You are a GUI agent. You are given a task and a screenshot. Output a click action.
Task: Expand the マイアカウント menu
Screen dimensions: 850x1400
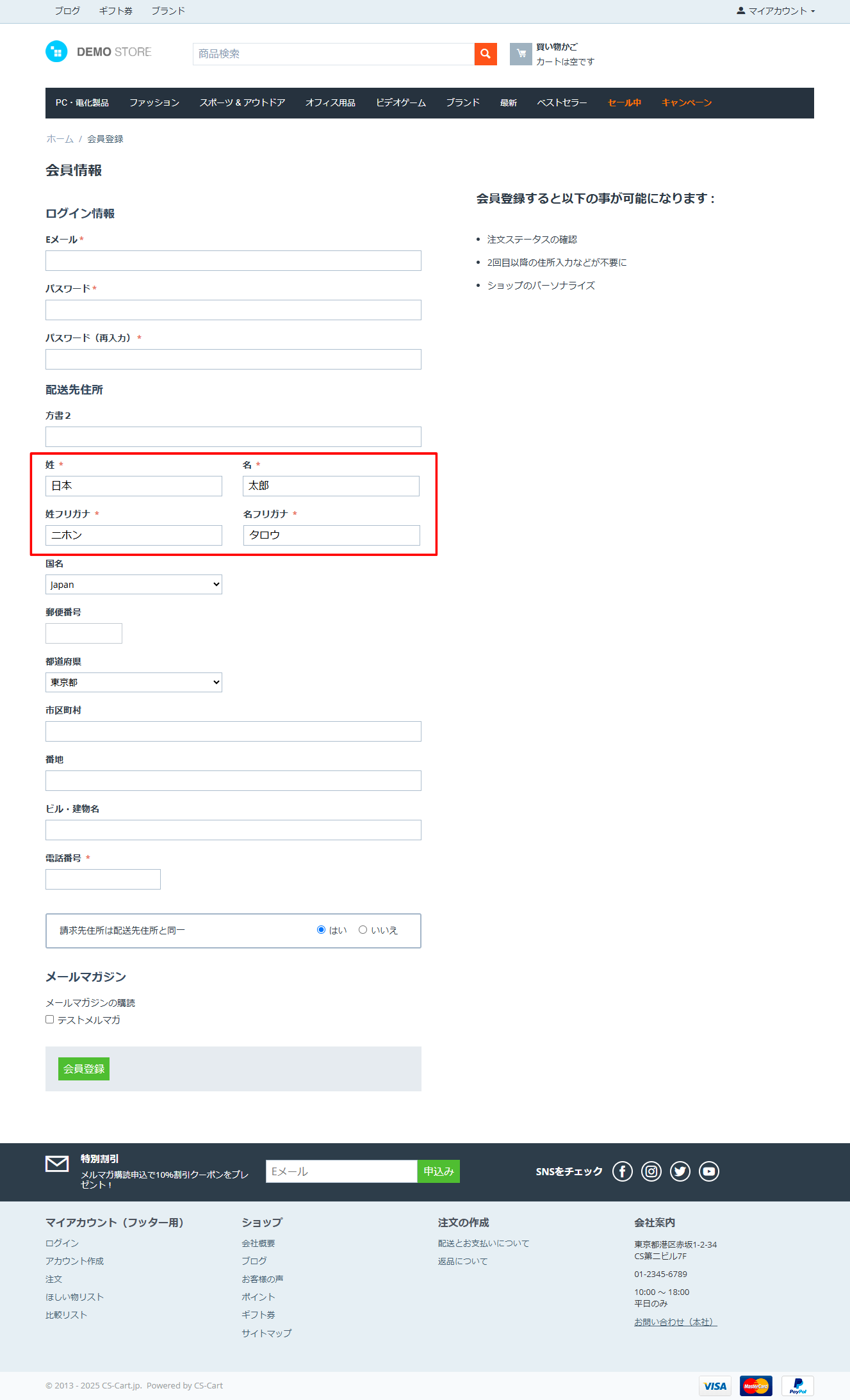(x=776, y=11)
